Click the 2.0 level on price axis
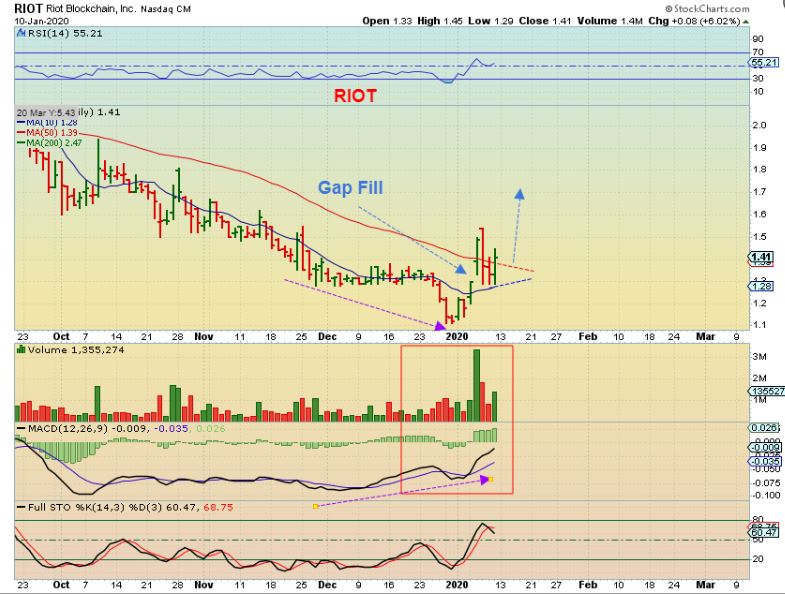Image resolution: width=785 pixels, height=594 pixels. [759, 125]
